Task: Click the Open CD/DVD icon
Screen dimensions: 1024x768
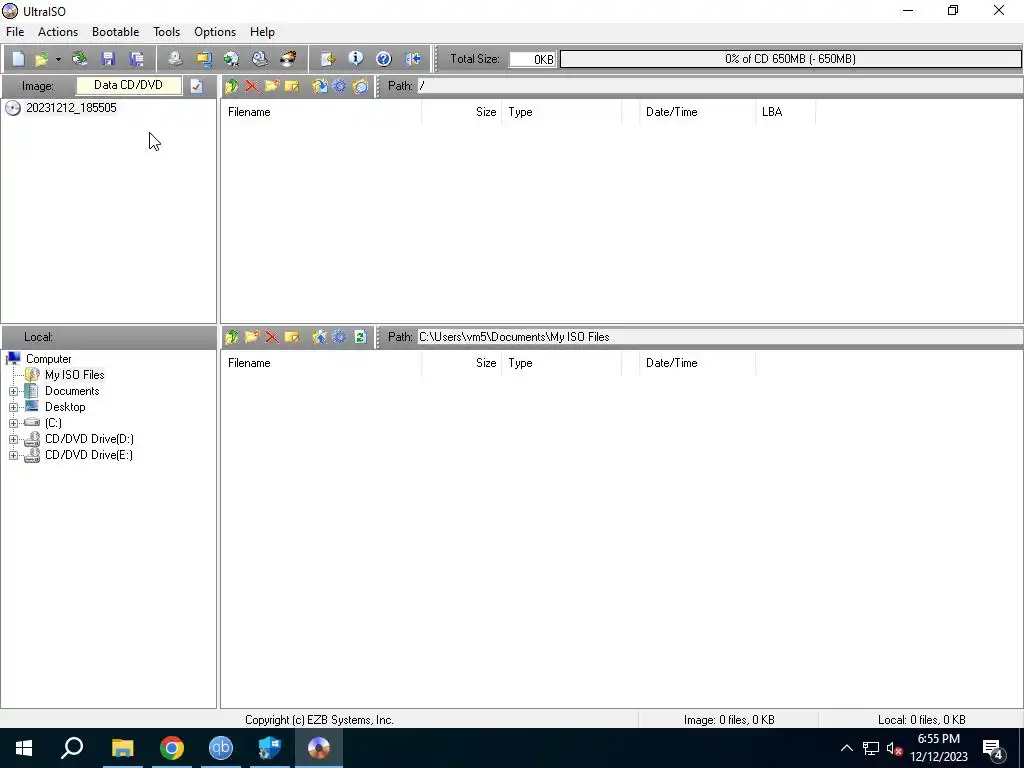Action: click(x=80, y=59)
